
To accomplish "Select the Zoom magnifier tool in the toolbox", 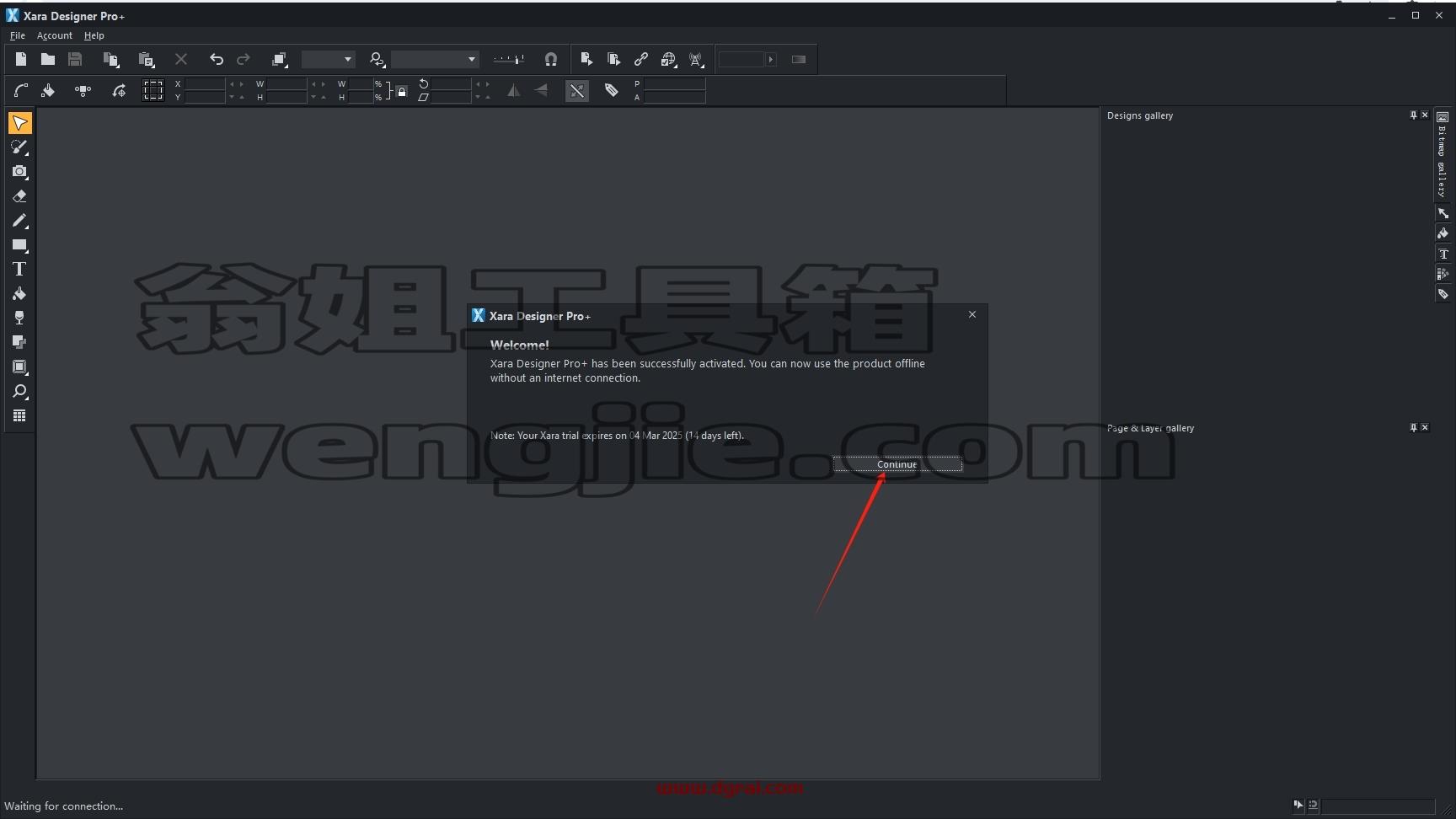I will (x=19, y=392).
